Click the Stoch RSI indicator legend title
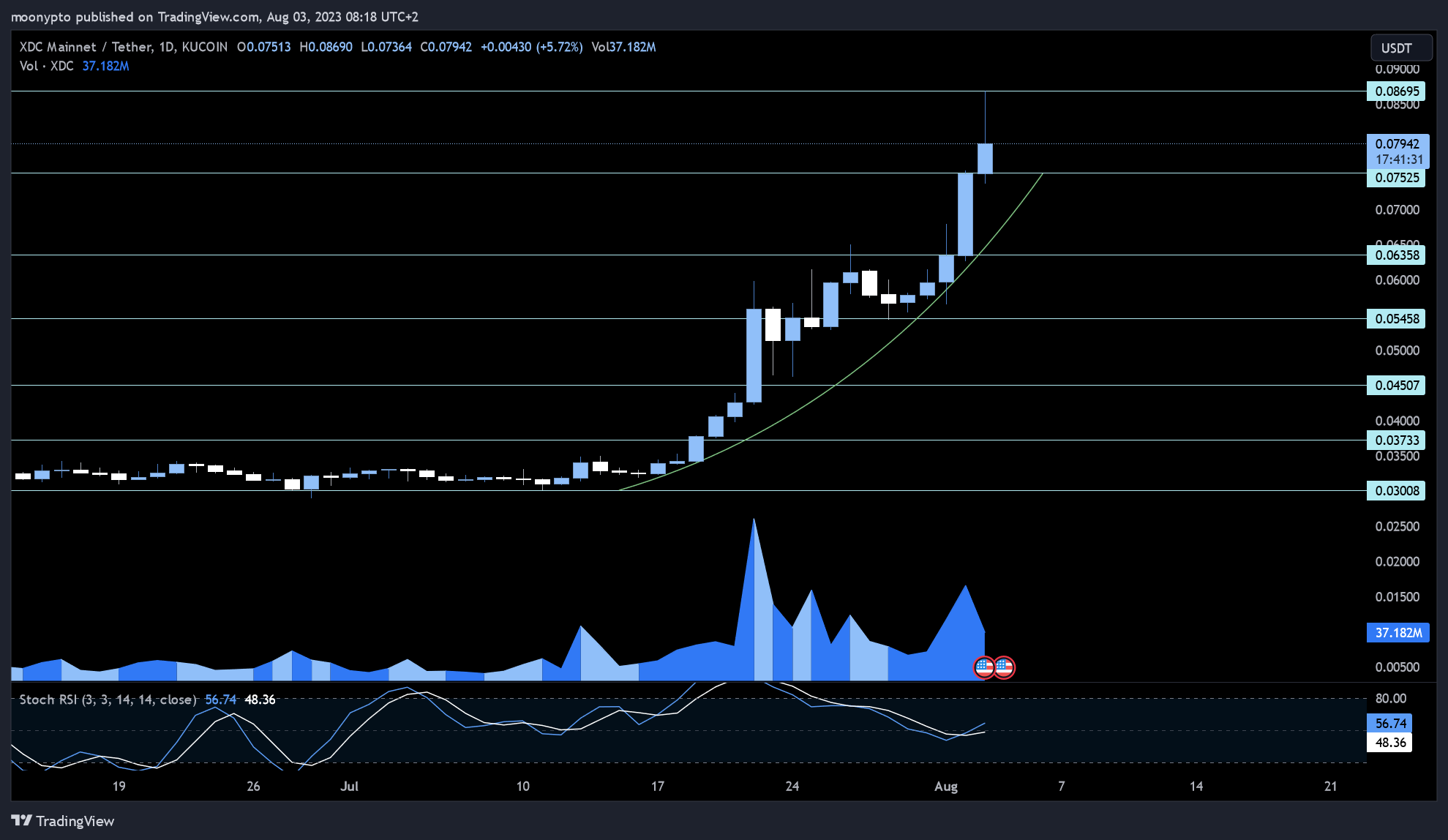The height and width of the screenshot is (840, 1448). pyautogui.click(x=108, y=700)
